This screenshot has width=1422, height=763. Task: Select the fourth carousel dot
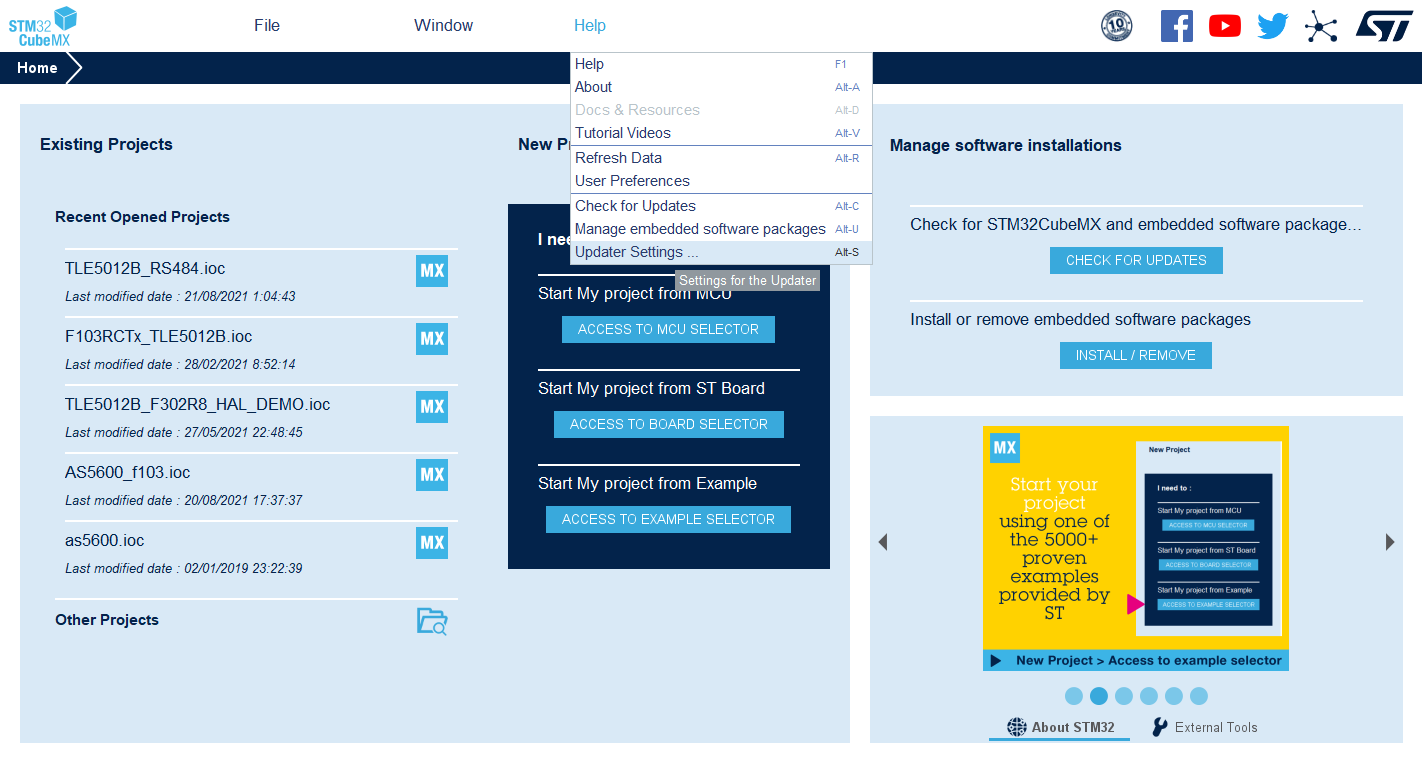[1149, 696]
